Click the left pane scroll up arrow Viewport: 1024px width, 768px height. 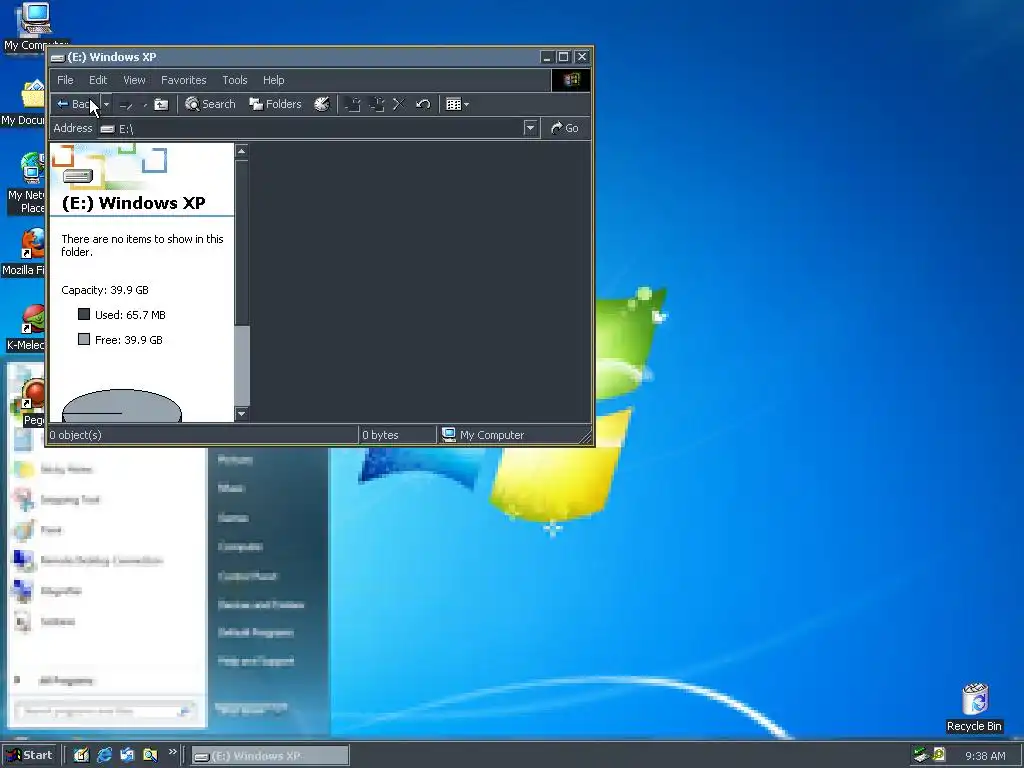click(x=242, y=152)
